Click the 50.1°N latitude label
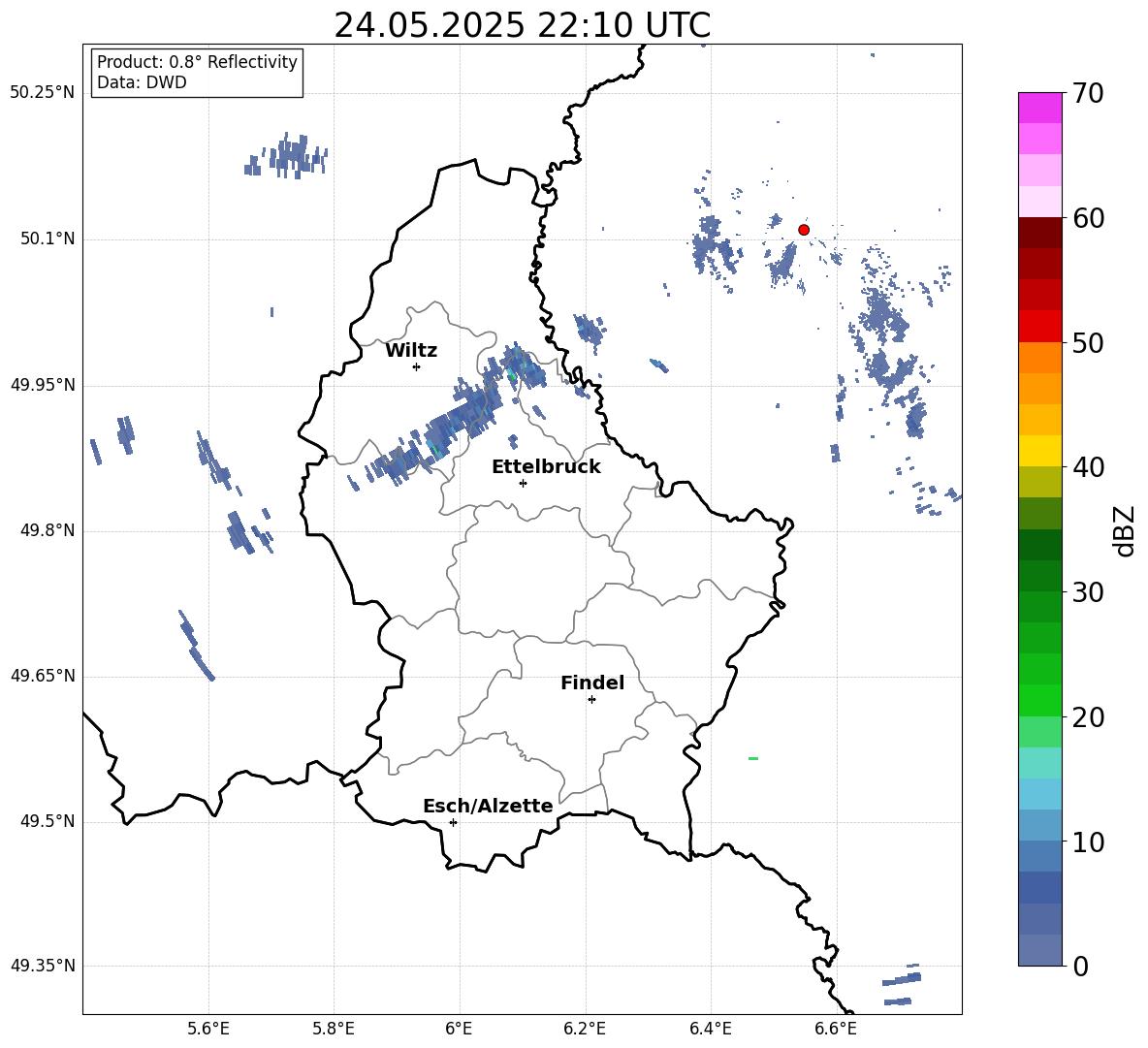 (48, 238)
